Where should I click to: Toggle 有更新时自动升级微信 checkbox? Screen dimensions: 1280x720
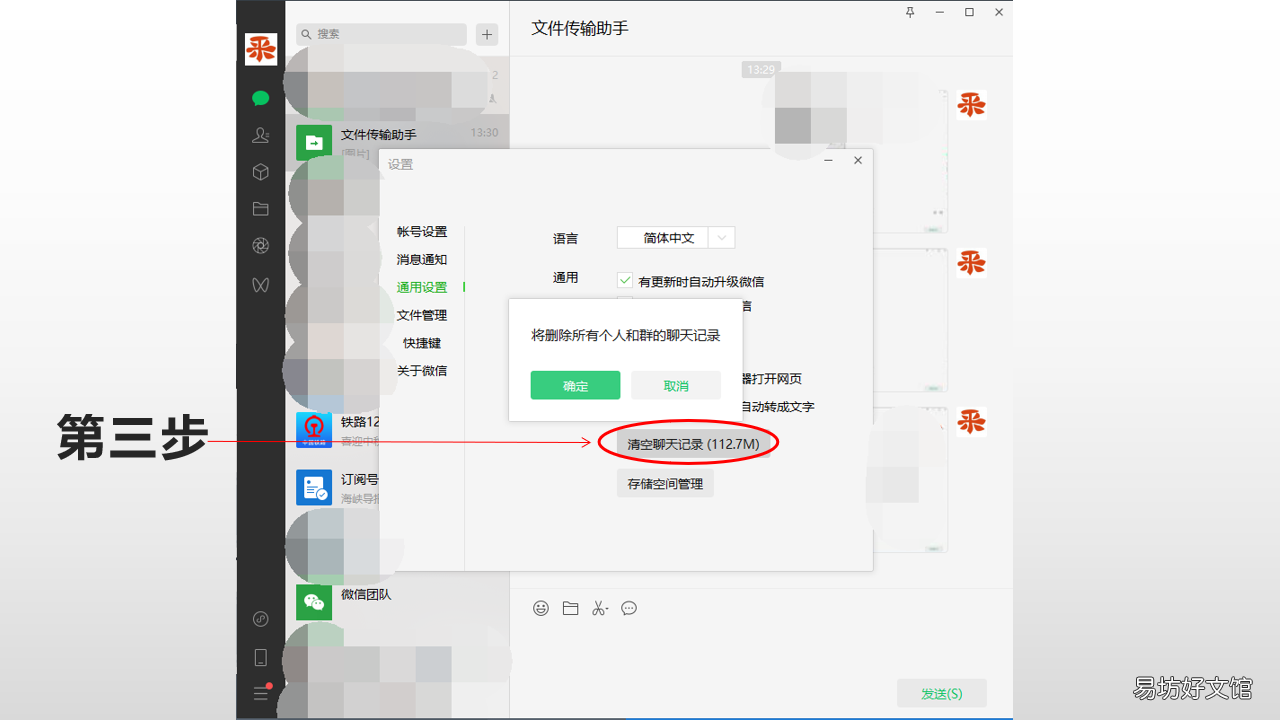pos(625,281)
